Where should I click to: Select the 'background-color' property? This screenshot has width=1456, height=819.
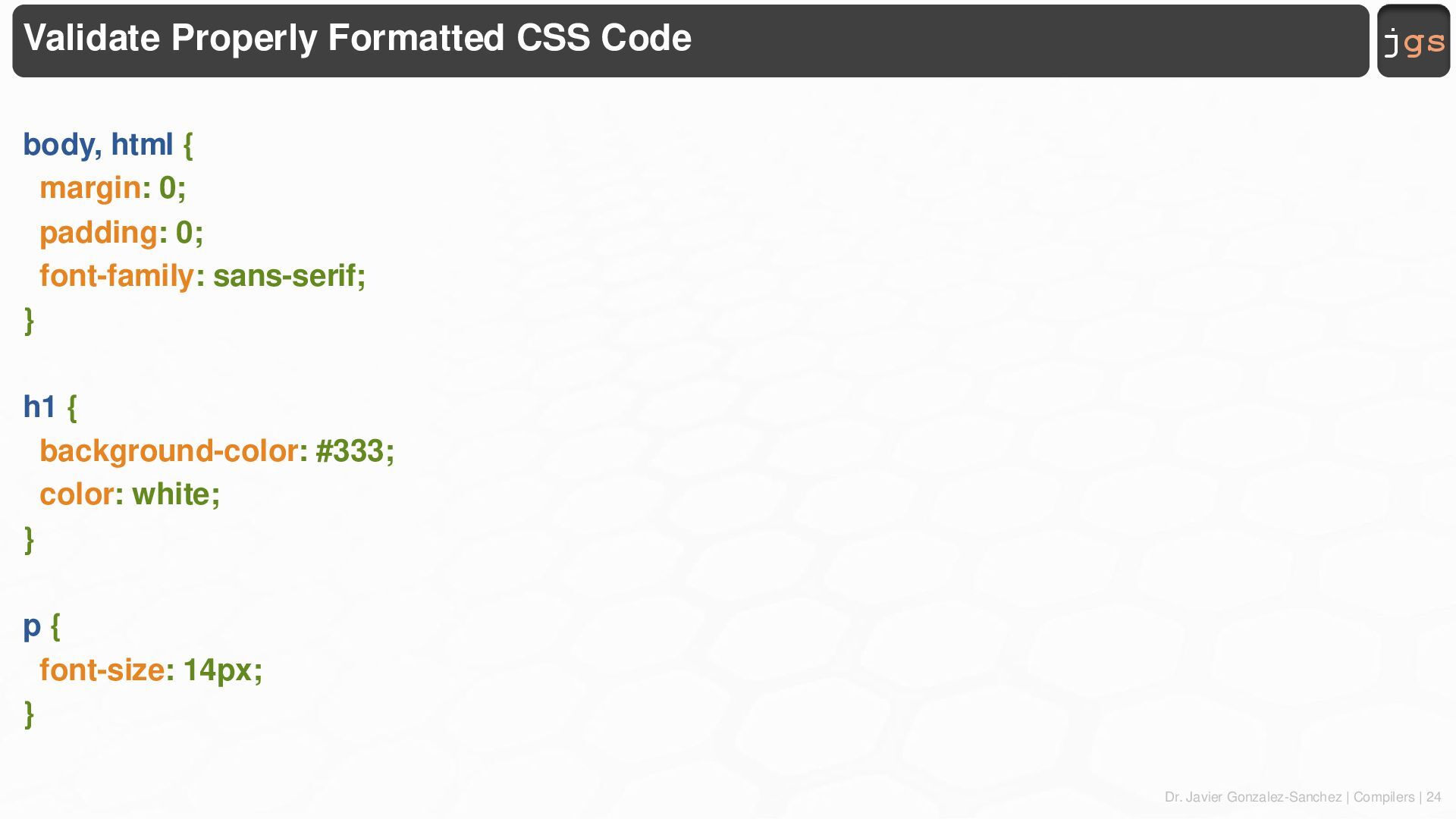(x=169, y=451)
